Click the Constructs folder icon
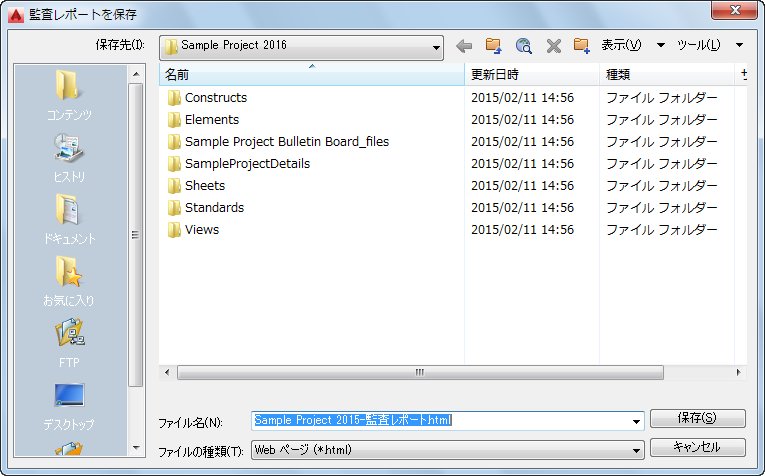Image resolution: width=765 pixels, height=476 pixels. pos(174,98)
